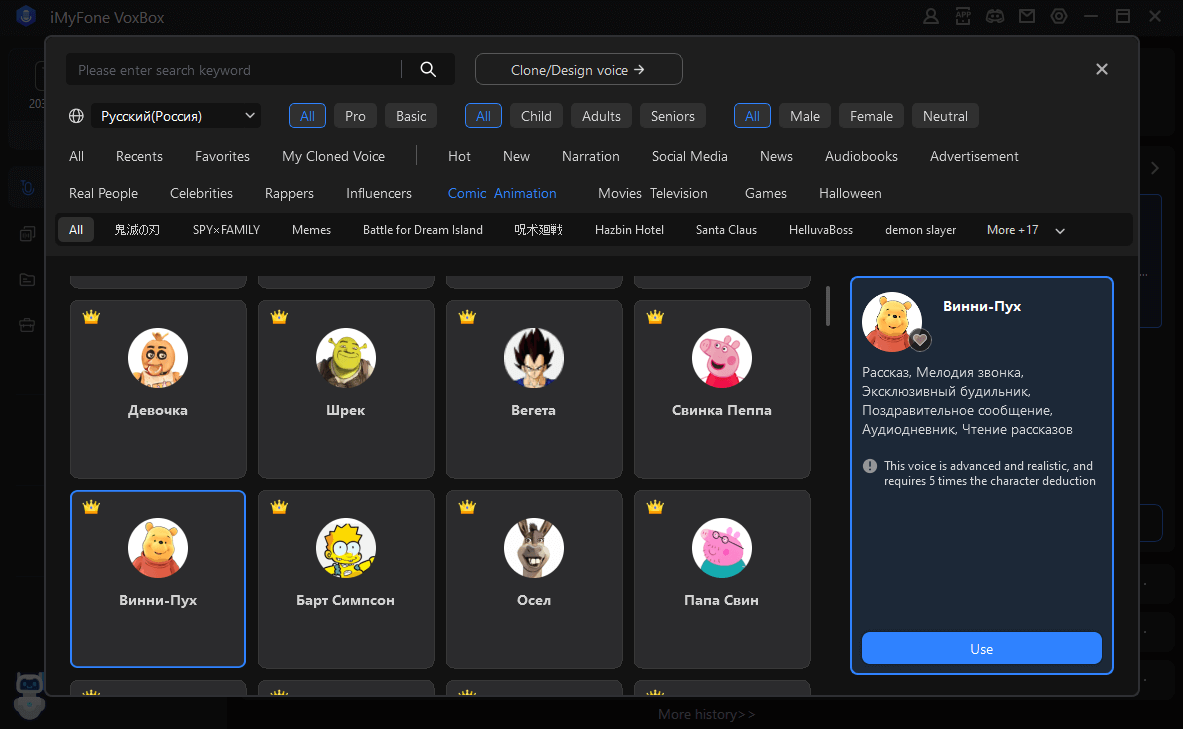Click the chatbot robot icon in bottom corner

(29, 695)
